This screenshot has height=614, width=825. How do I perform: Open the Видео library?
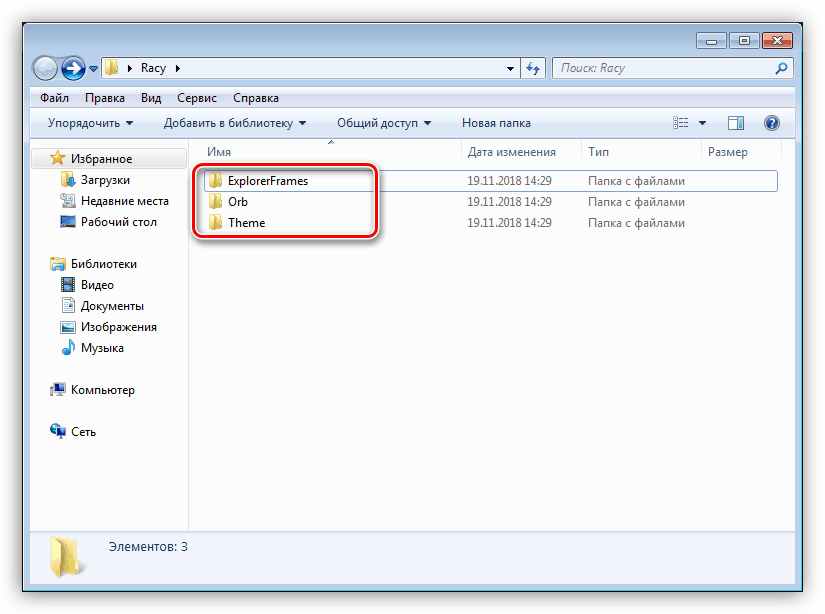pyautogui.click(x=97, y=285)
